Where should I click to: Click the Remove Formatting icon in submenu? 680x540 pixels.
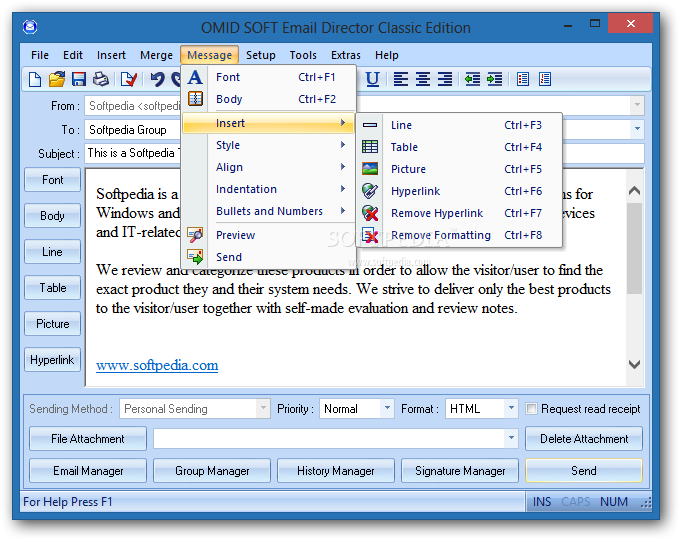(370, 235)
